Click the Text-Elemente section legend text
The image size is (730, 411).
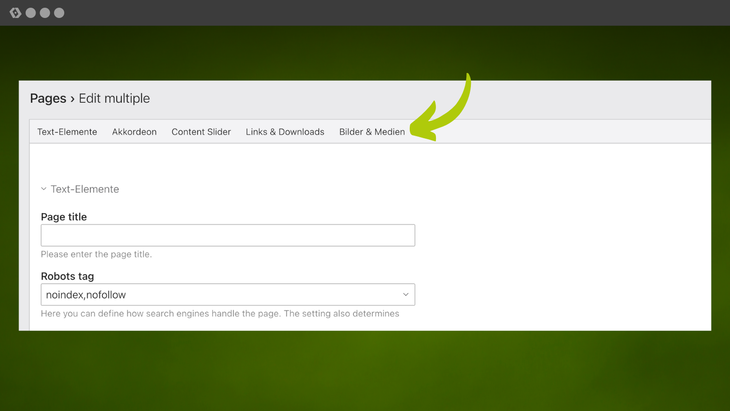pyautogui.click(x=85, y=189)
